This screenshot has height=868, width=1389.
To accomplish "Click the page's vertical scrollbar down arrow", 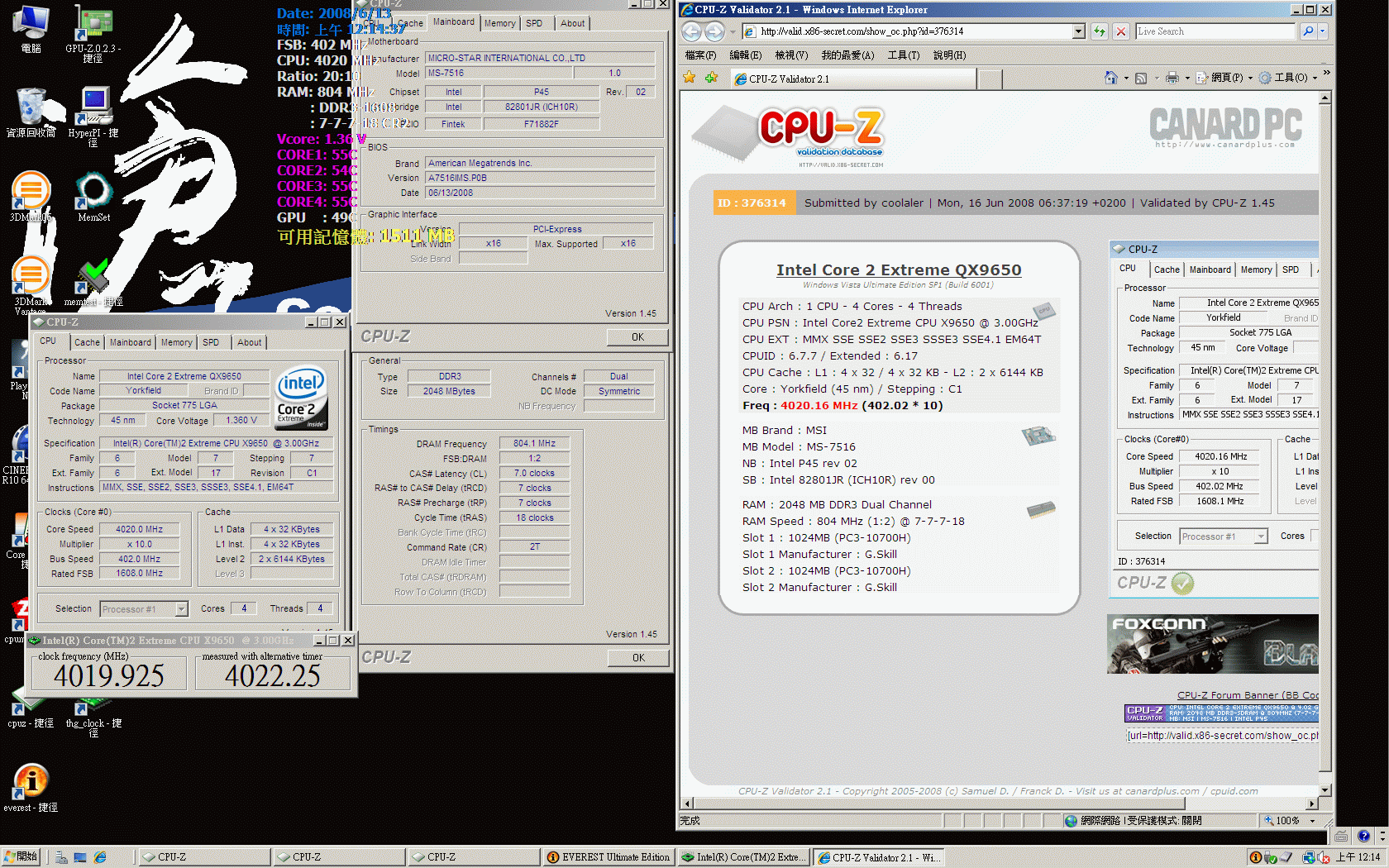I will [x=1325, y=790].
